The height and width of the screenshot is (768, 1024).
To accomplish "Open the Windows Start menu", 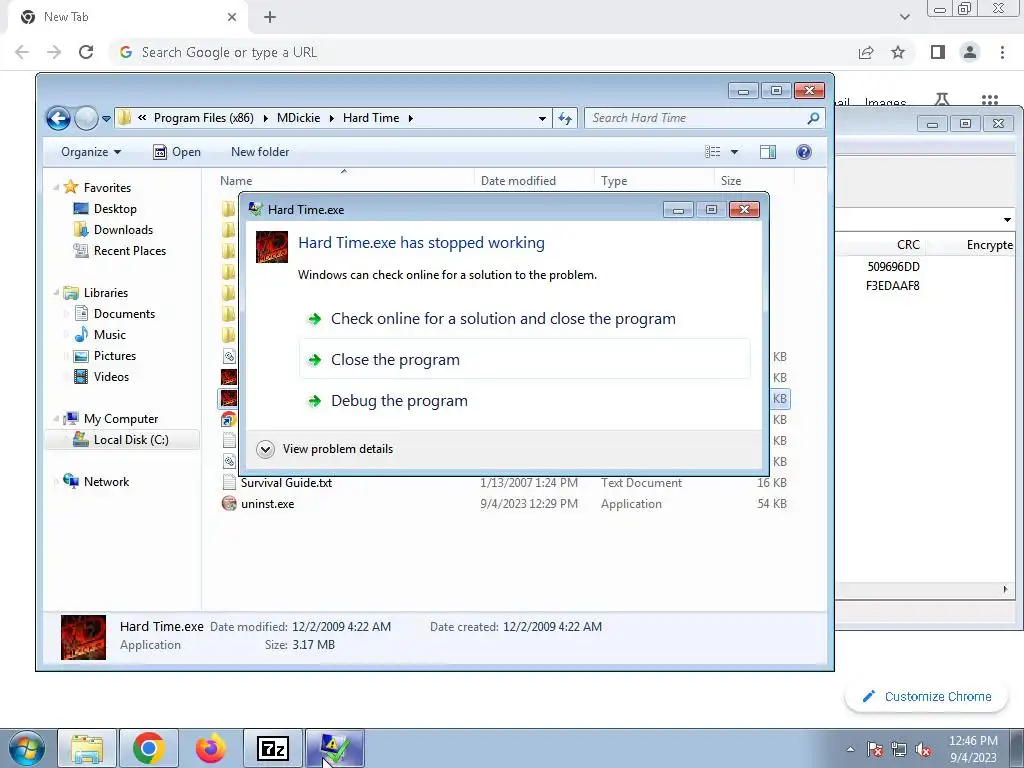I will (x=26, y=748).
